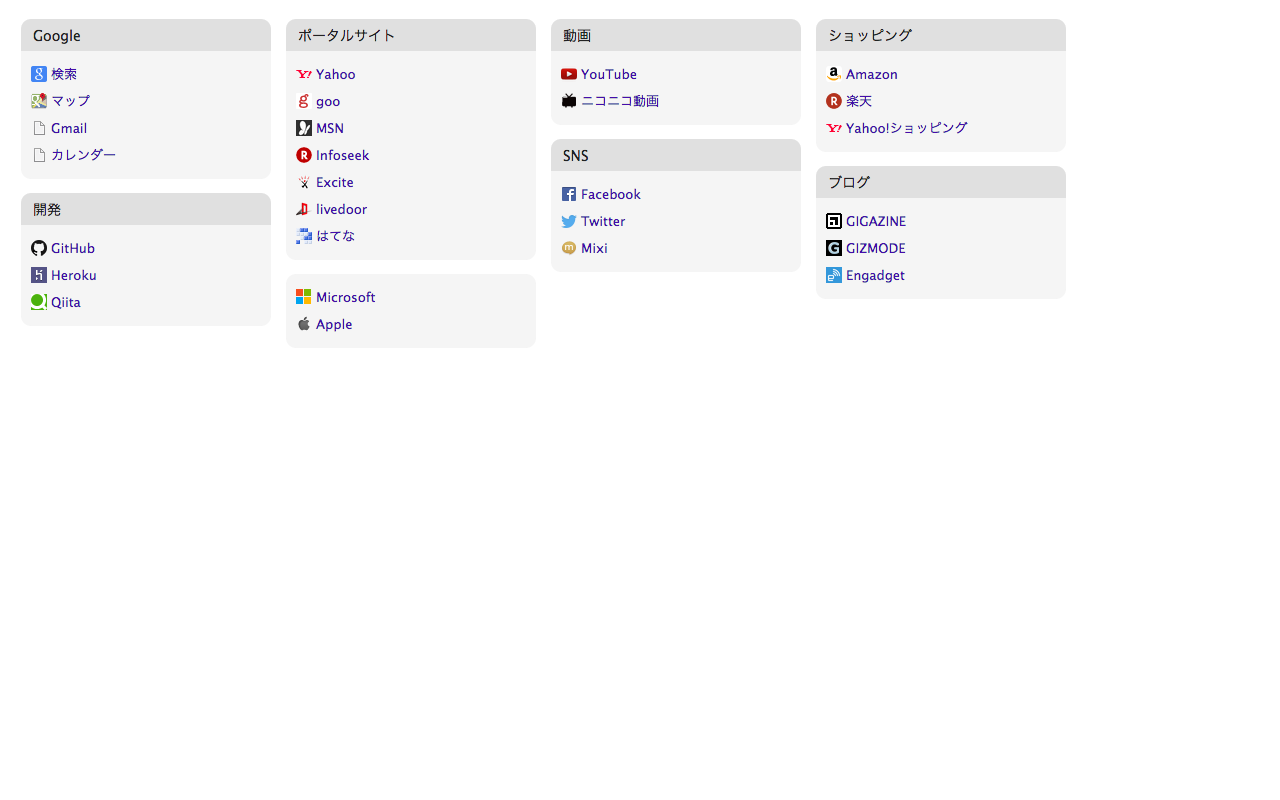Click the blue Hatena icon
Screen dimensions: 1280x800
point(304,236)
